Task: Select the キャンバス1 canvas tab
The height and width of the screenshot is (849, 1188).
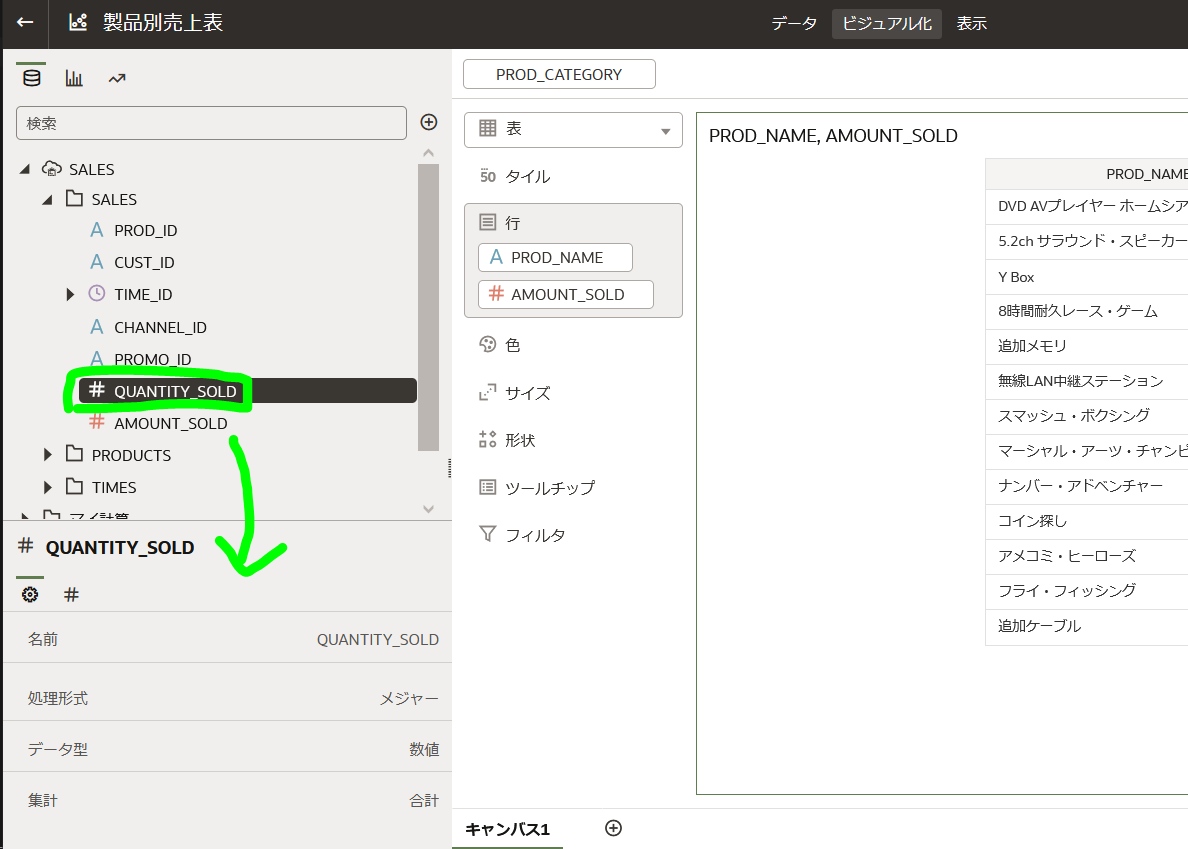Action: (507, 829)
